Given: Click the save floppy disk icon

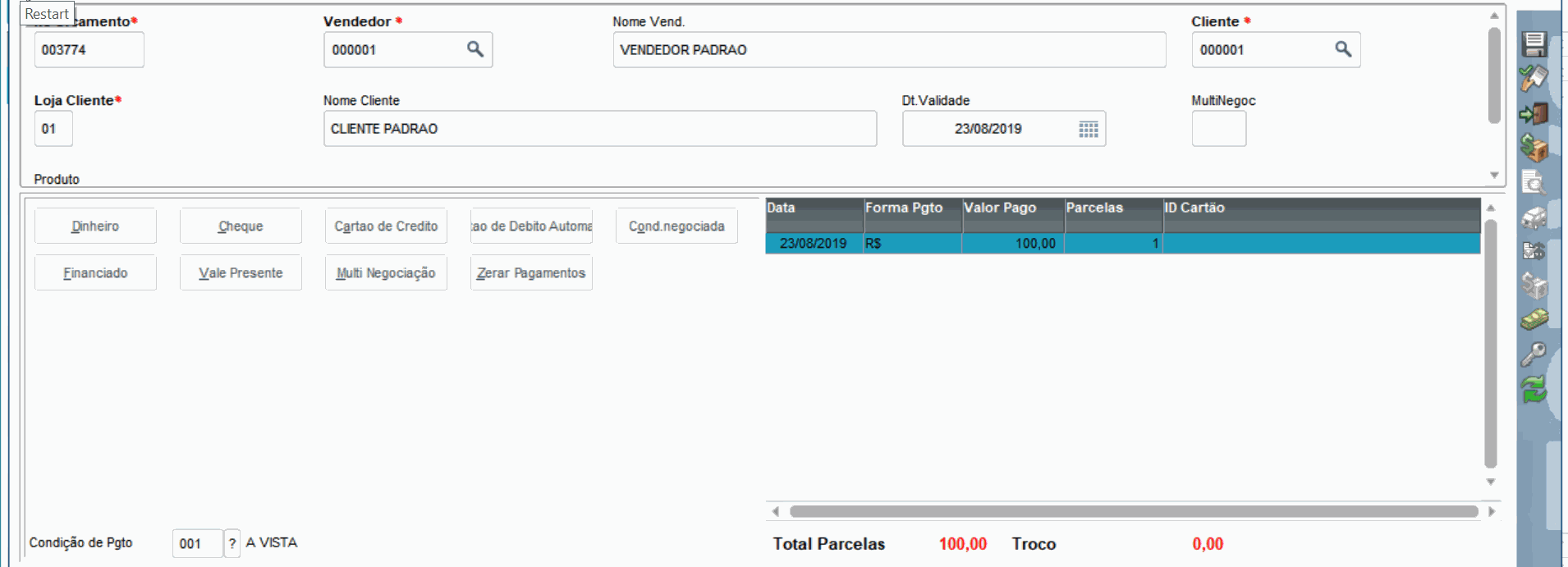Looking at the screenshot, I should [x=1534, y=44].
